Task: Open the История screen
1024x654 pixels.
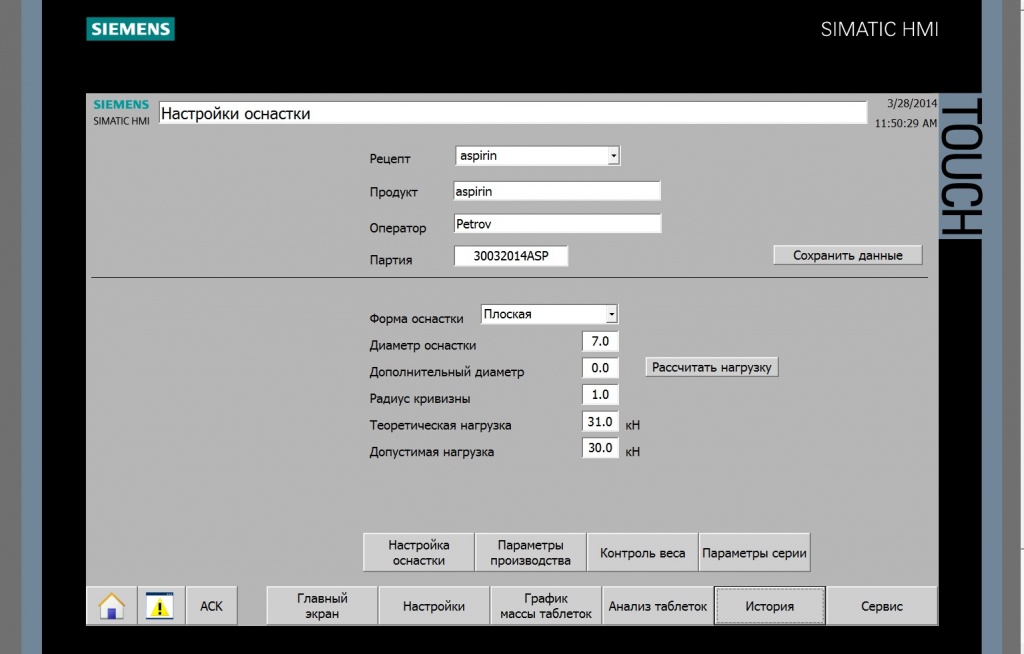Action: pos(769,606)
